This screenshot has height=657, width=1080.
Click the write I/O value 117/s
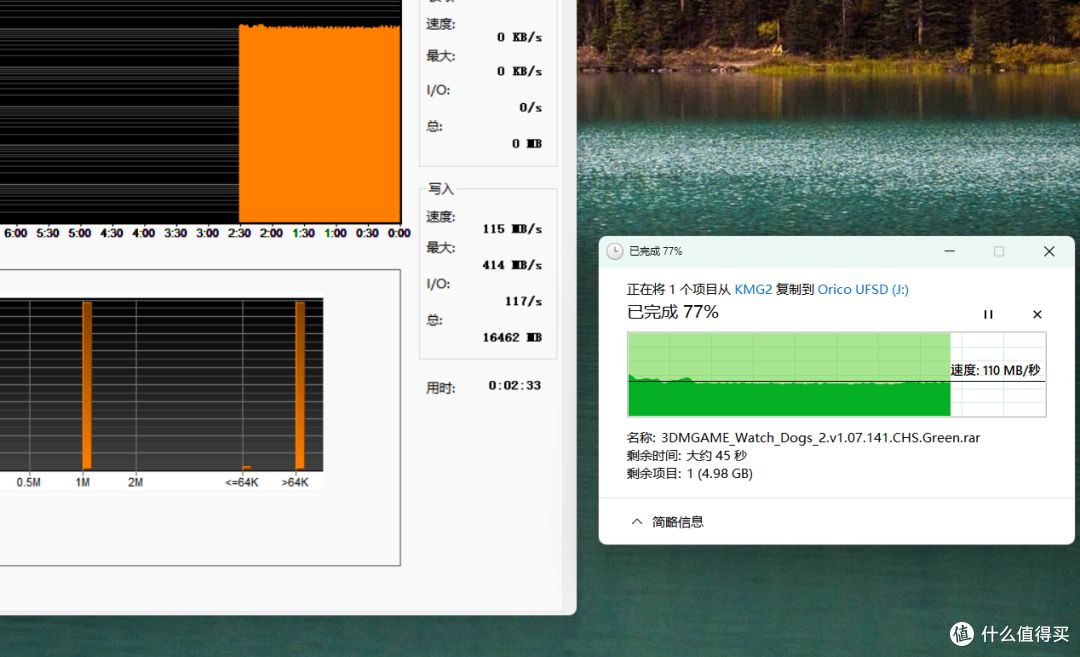523,301
